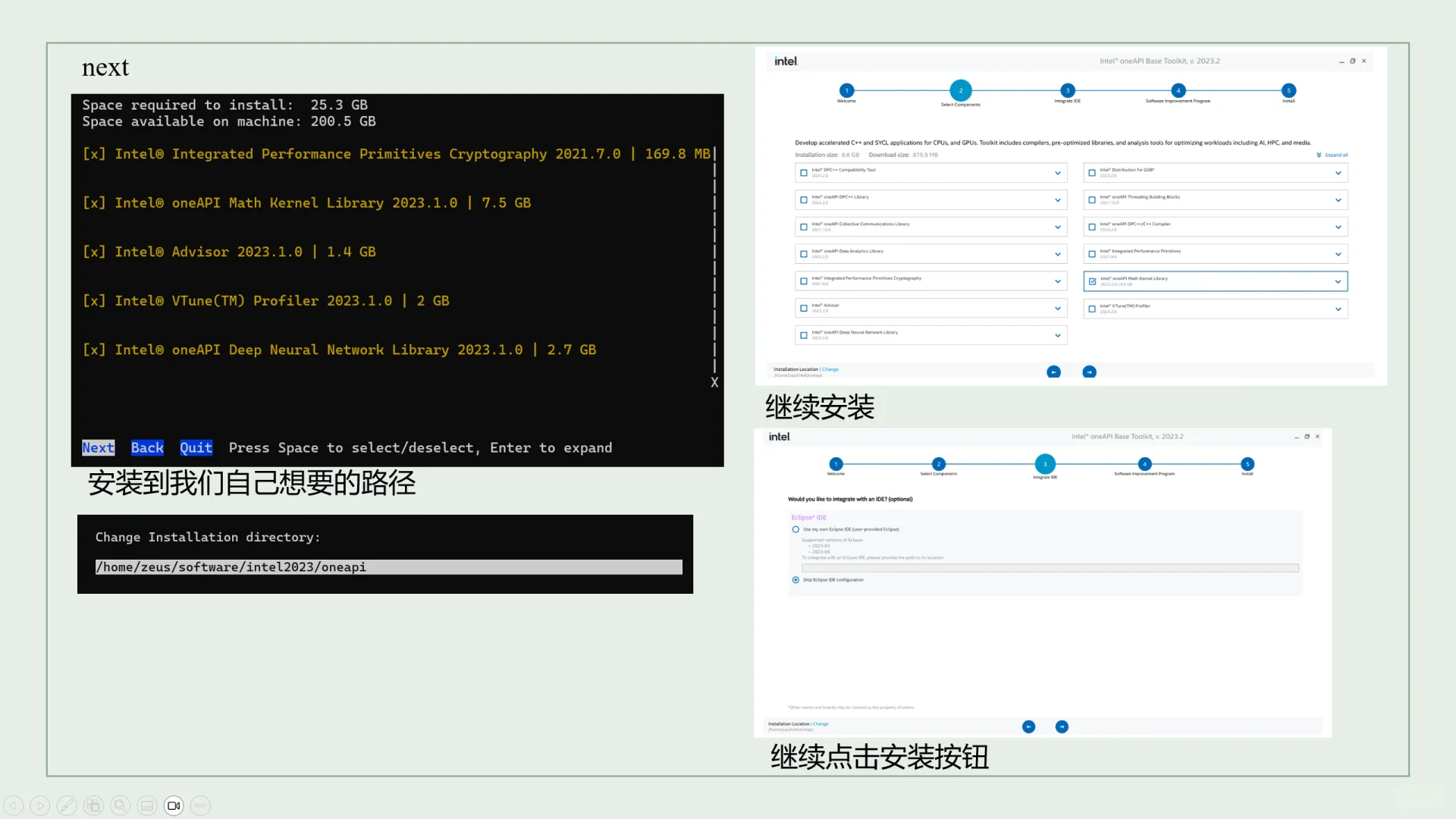The height and width of the screenshot is (819, 1456).
Task: Expand the Intel oneAPI Deep Neural Network Library entry
Action: 1059,334
